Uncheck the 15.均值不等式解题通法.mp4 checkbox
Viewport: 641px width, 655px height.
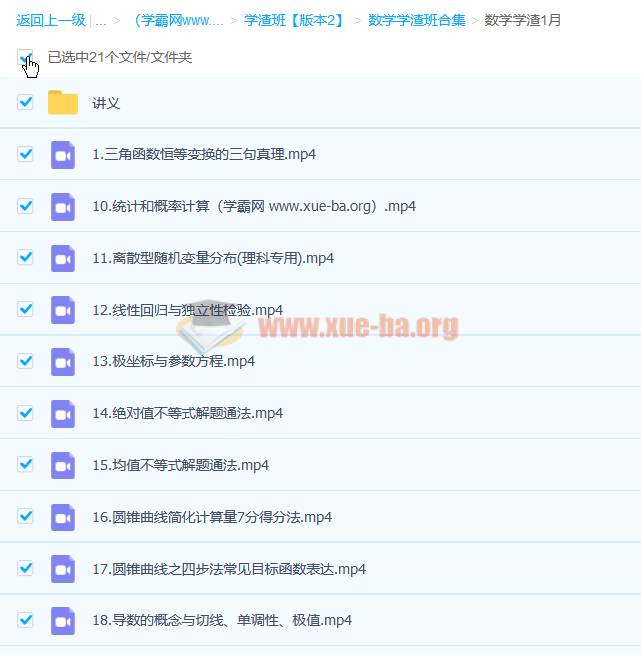point(25,464)
